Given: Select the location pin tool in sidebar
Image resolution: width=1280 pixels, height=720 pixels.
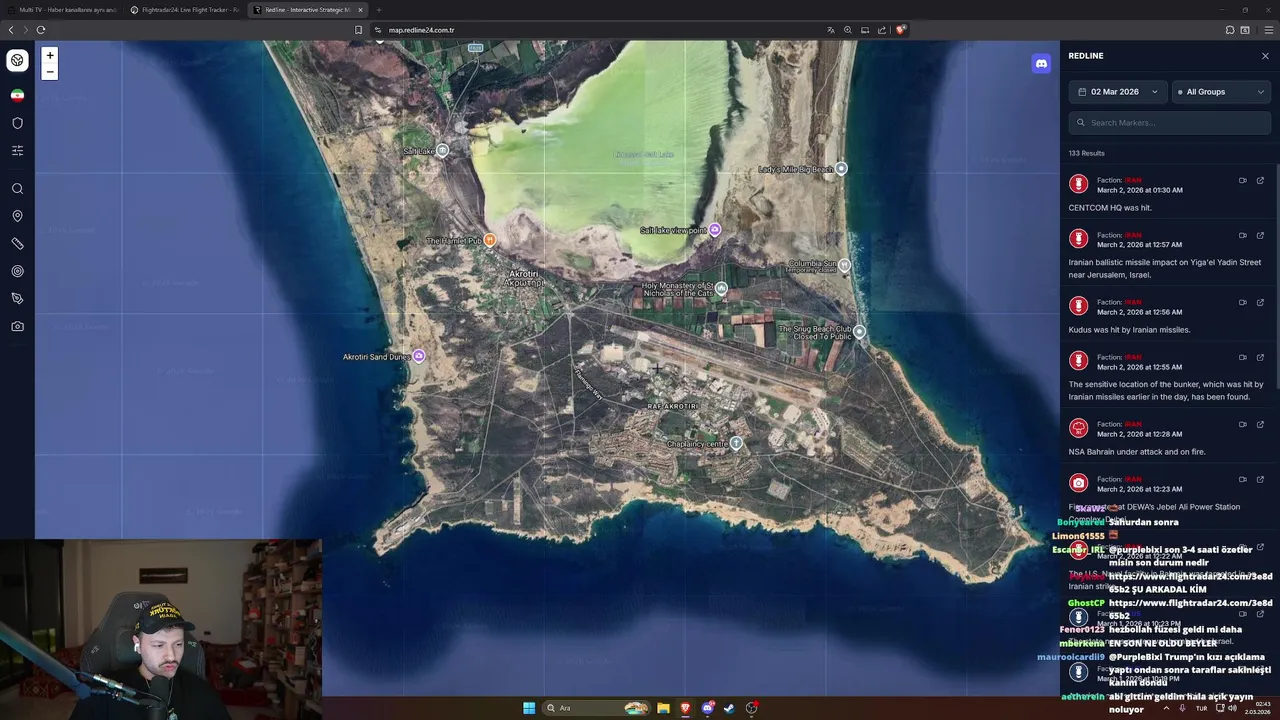Looking at the screenshot, I should pyautogui.click(x=17, y=216).
